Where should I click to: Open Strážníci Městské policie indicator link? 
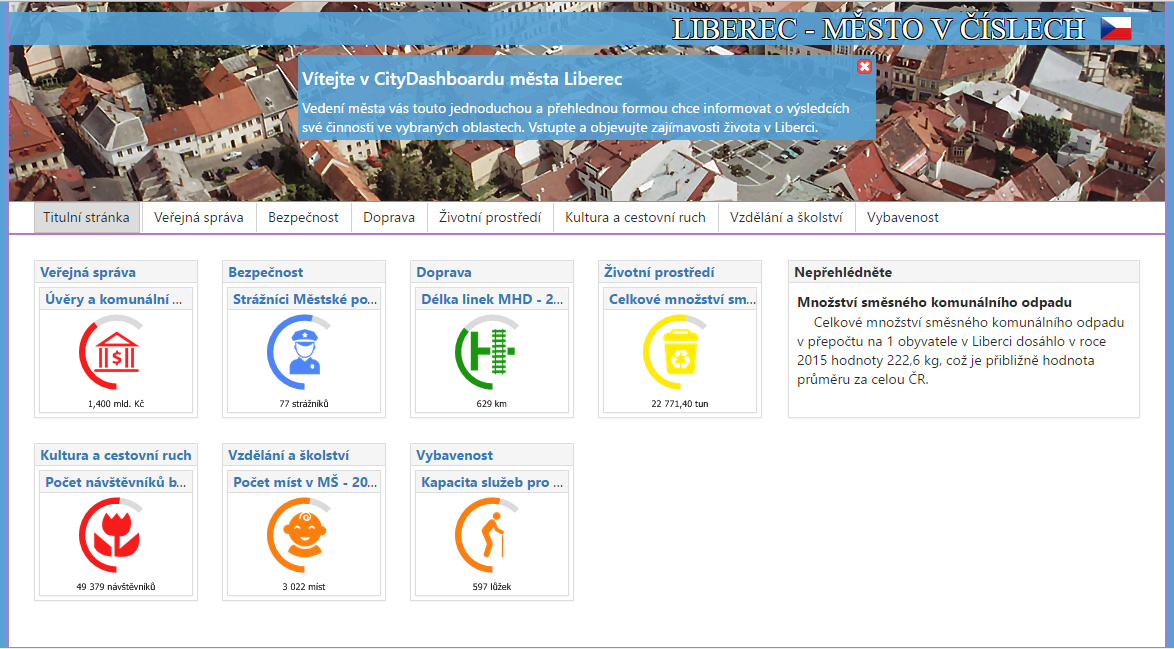pyautogui.click(x=305, y=299)
